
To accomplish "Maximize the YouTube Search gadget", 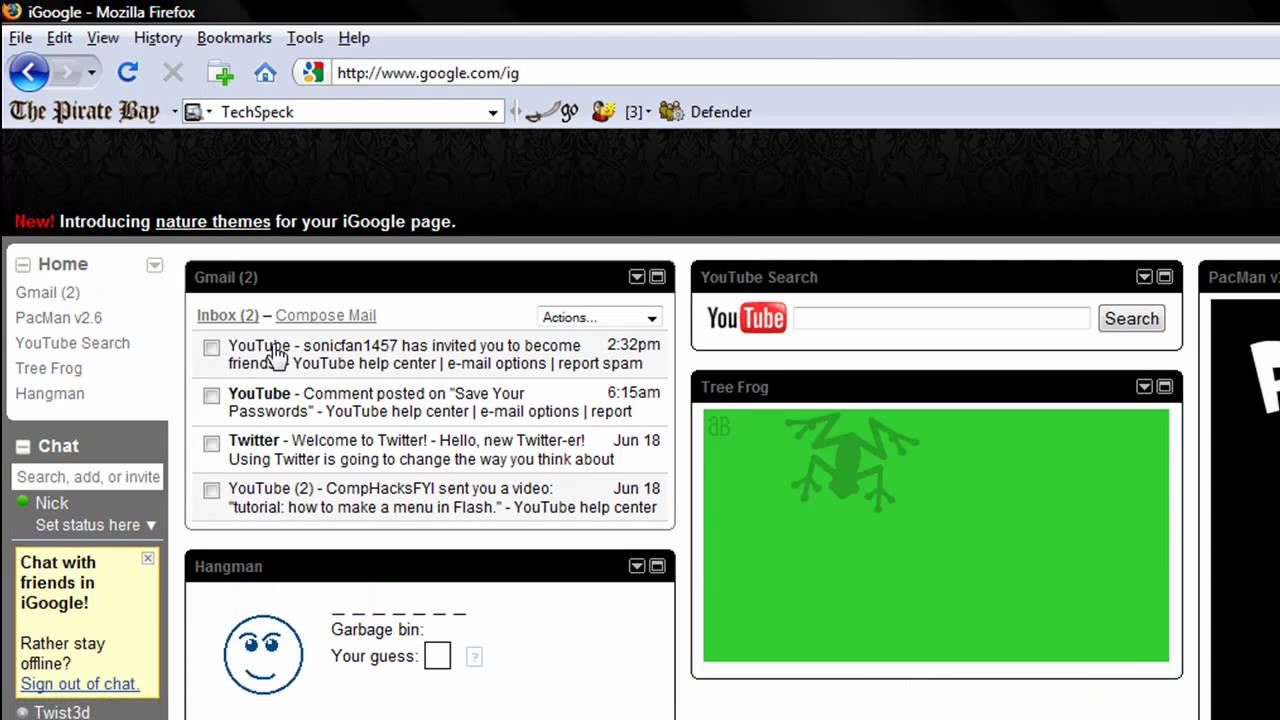I will [x=1165, y=277].
